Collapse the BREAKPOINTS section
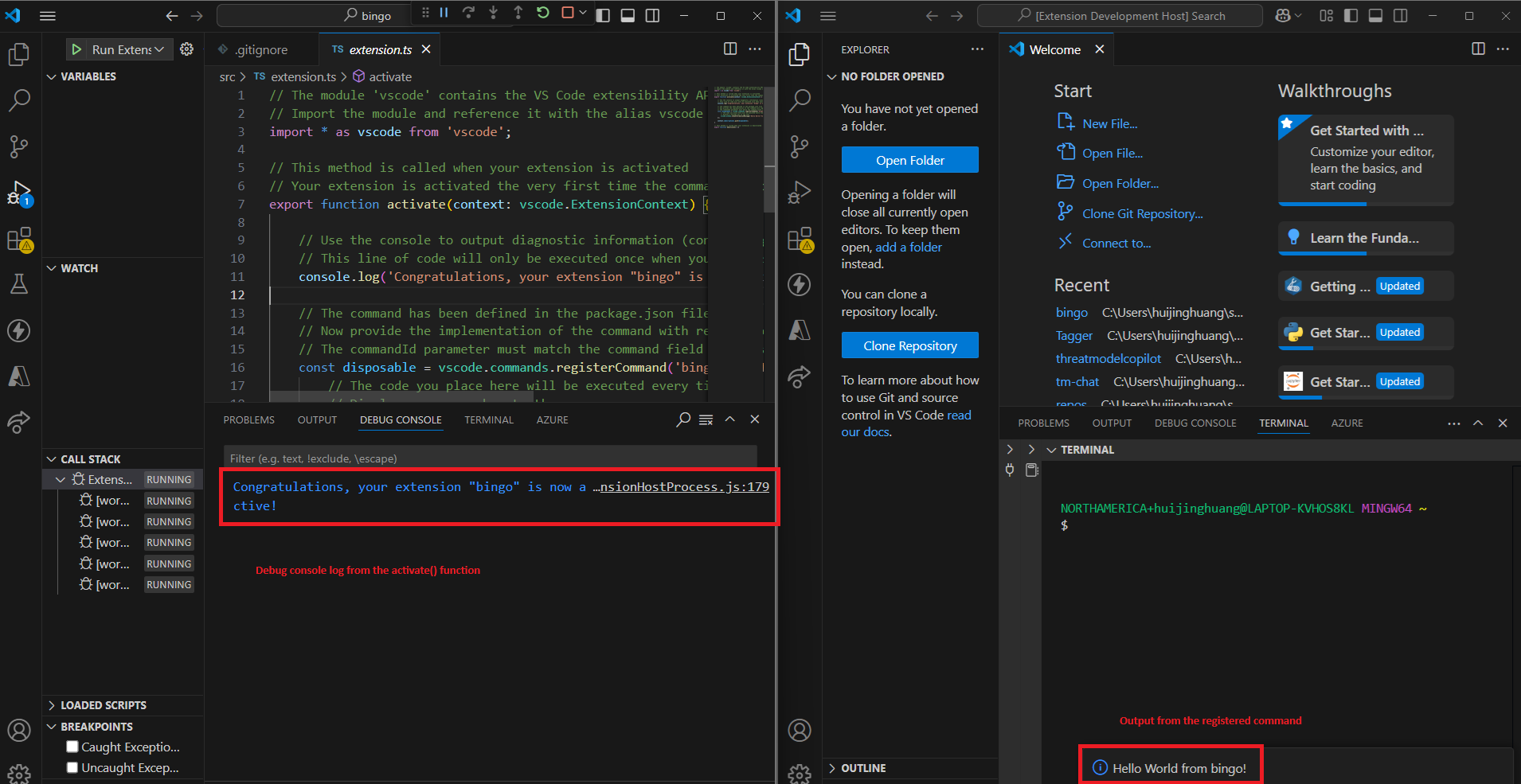 [52, 727]
